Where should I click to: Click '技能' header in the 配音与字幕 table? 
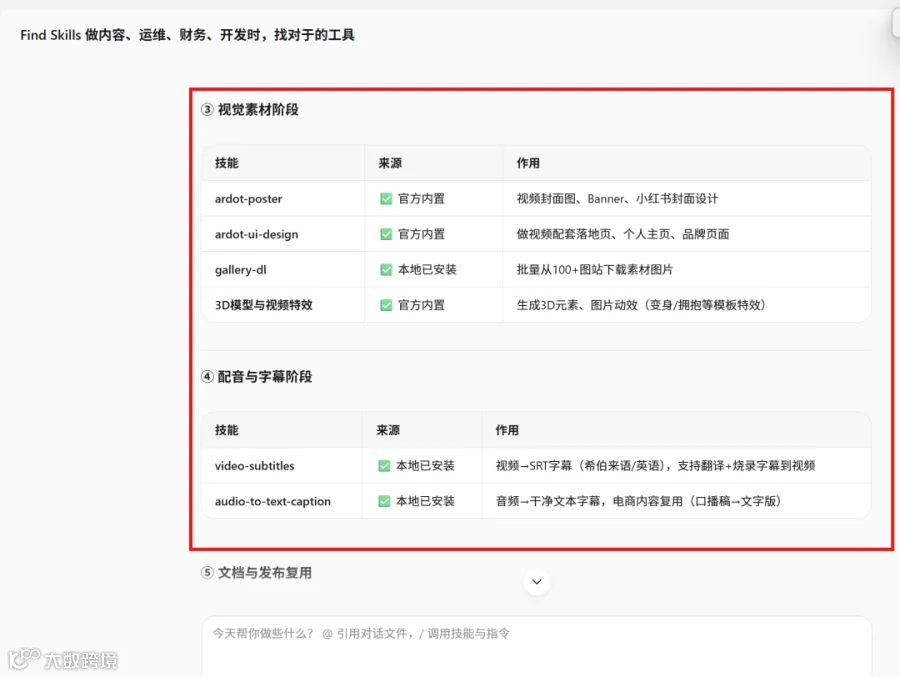coord(227,430)
